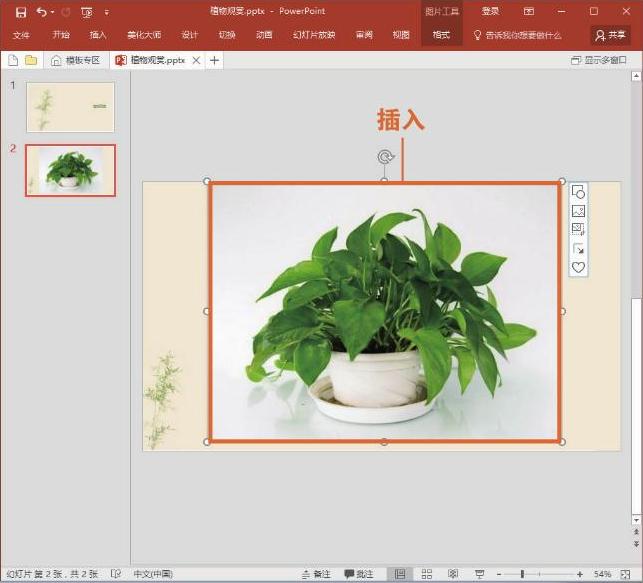Open the 幻灯片放映 ribbon tab
643x583 pixels.
coord(314,35)
